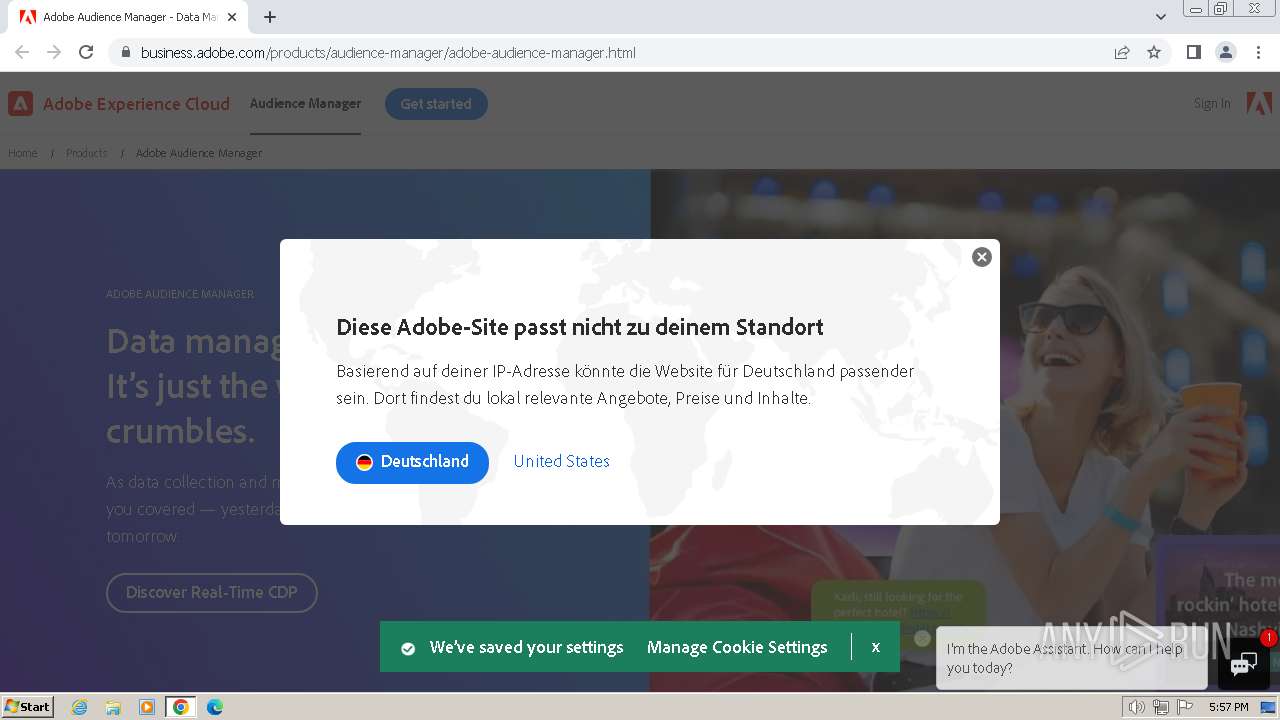
Task: Open the Audience Manager nav tab
Action: 305,104
